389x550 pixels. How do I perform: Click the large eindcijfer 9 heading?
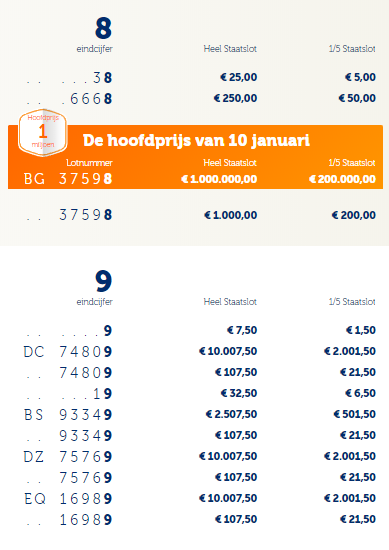[x=103, y=281]
